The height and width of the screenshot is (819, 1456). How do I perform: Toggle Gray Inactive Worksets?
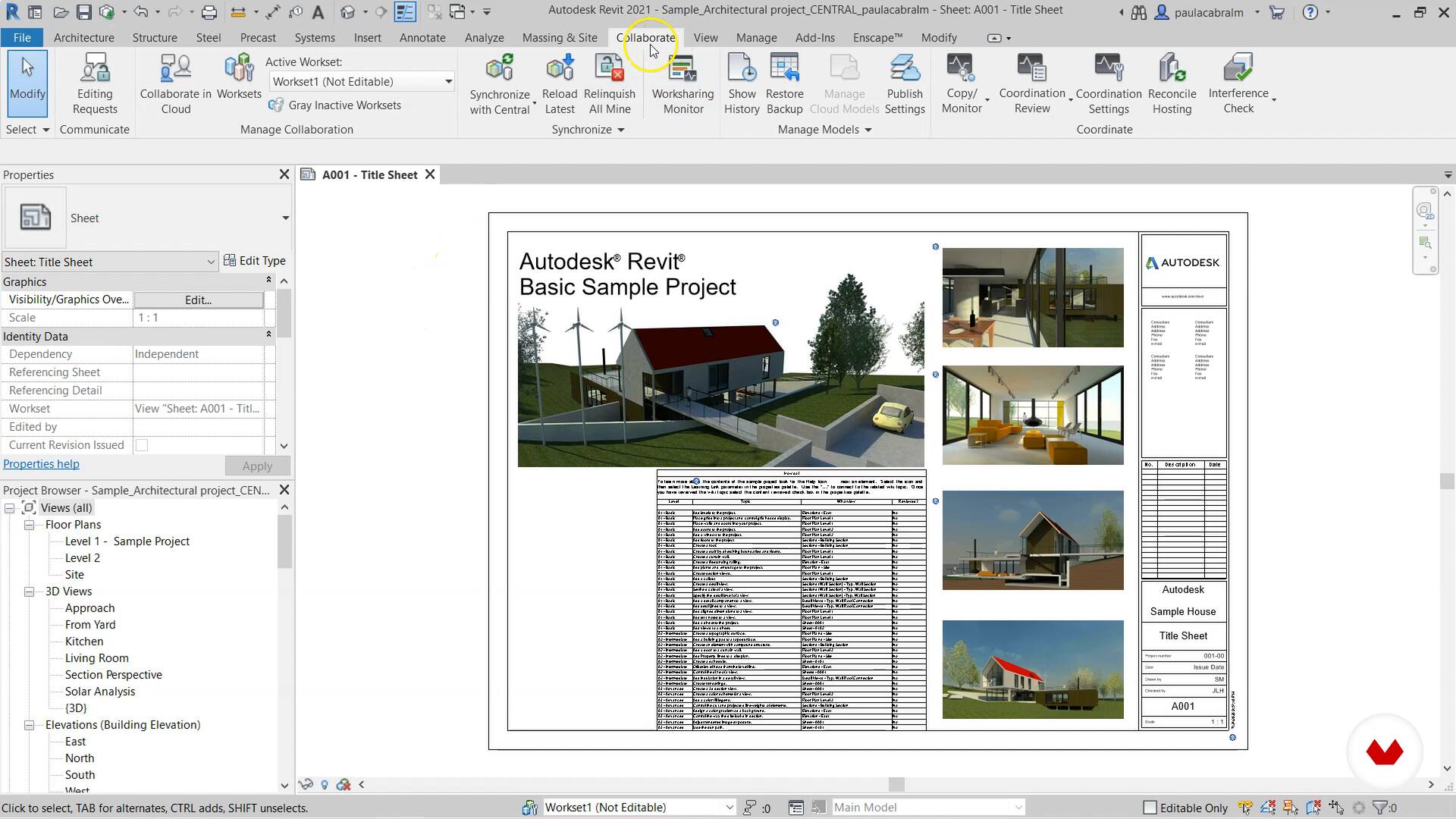(334, 105)
